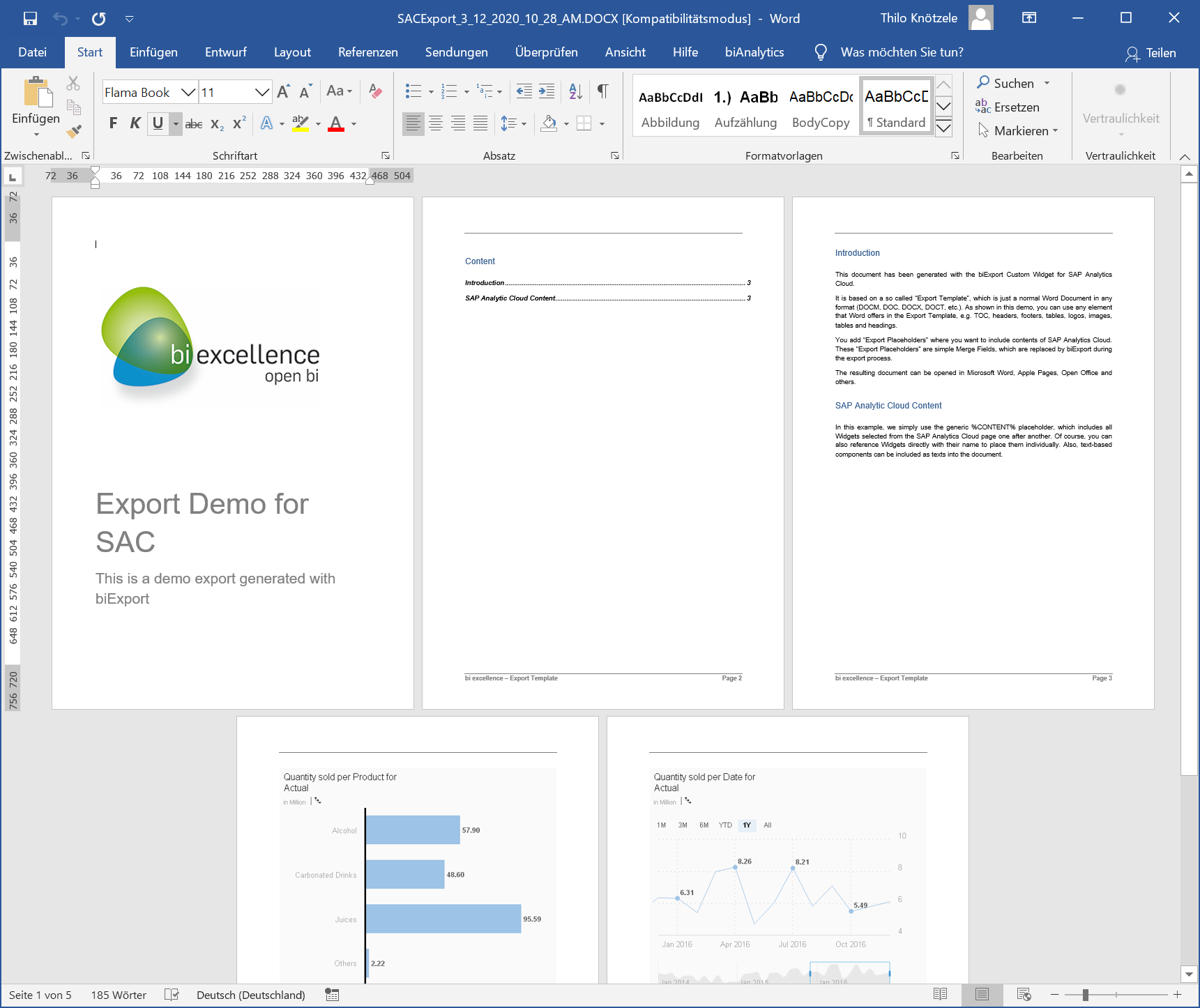Collapse the ribbon with the chevron
The image size is (1200, 1008).
(1185, 157)
